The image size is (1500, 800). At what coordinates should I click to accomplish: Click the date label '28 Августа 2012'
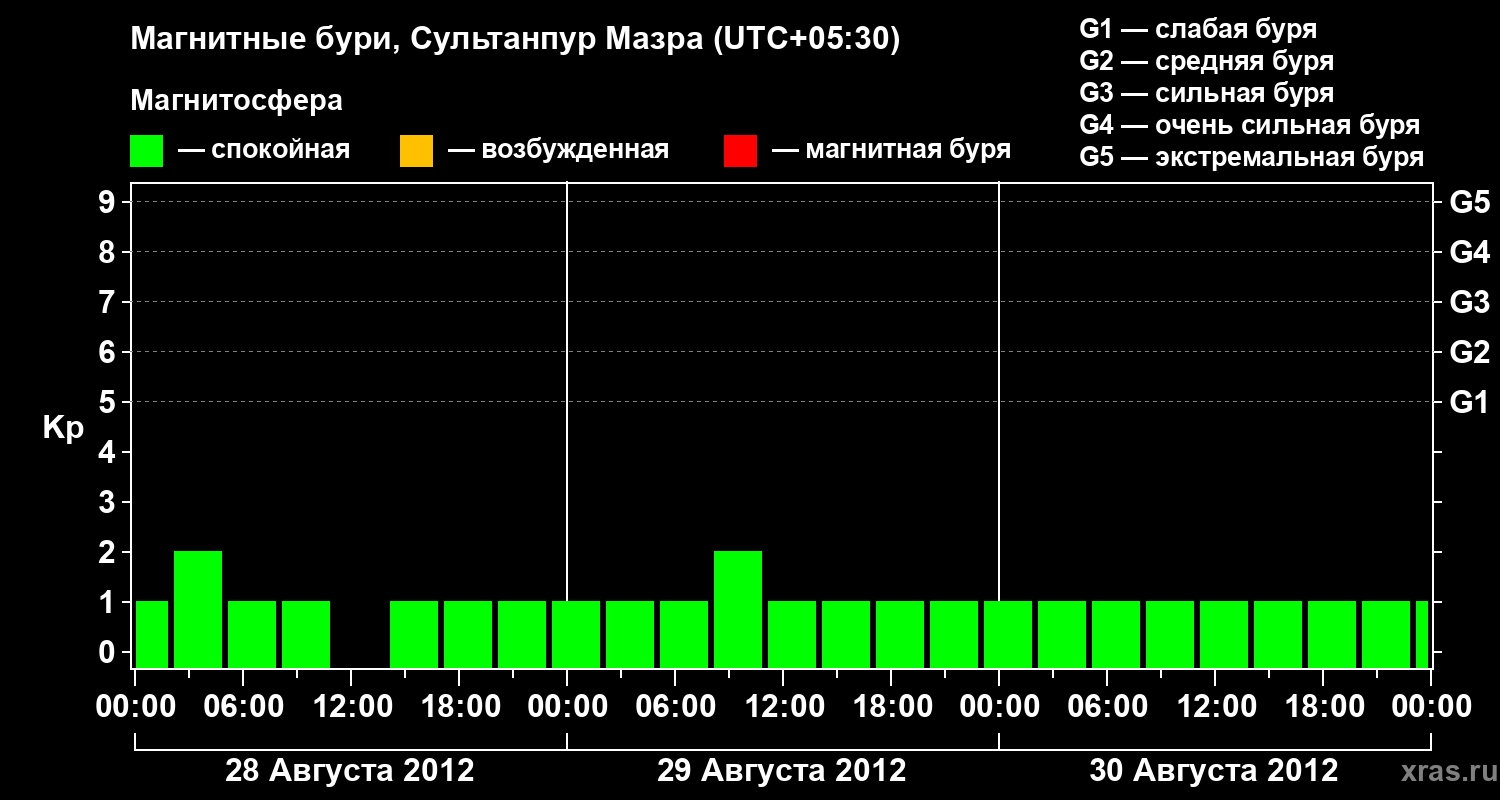click(x=350, y=771)
